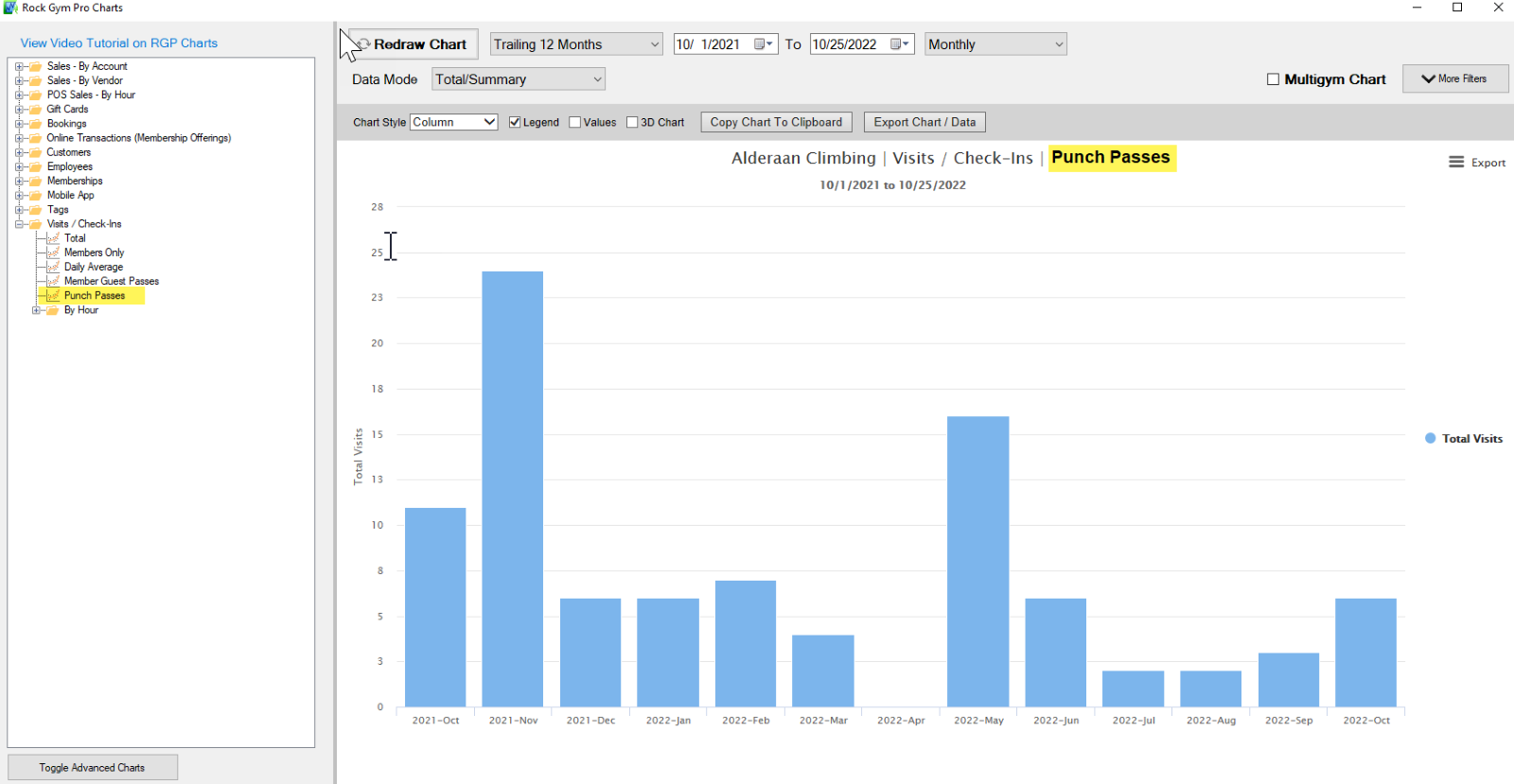Expand the Mobile App node
The height and width of the screenshot is (784, 1514).
19,196
